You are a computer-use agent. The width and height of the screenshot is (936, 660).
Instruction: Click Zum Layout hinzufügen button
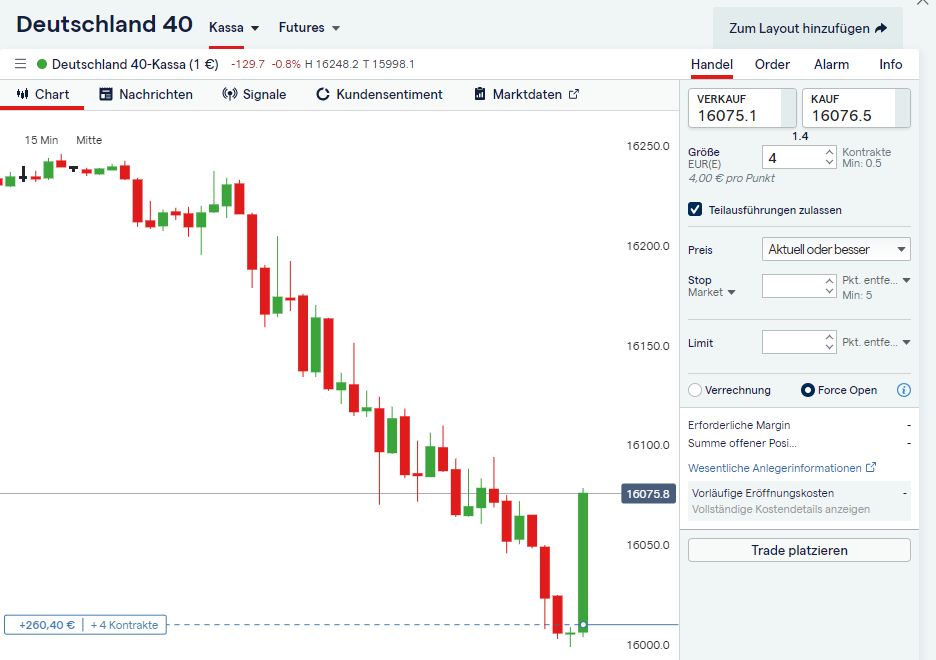[x=808, y=28]
